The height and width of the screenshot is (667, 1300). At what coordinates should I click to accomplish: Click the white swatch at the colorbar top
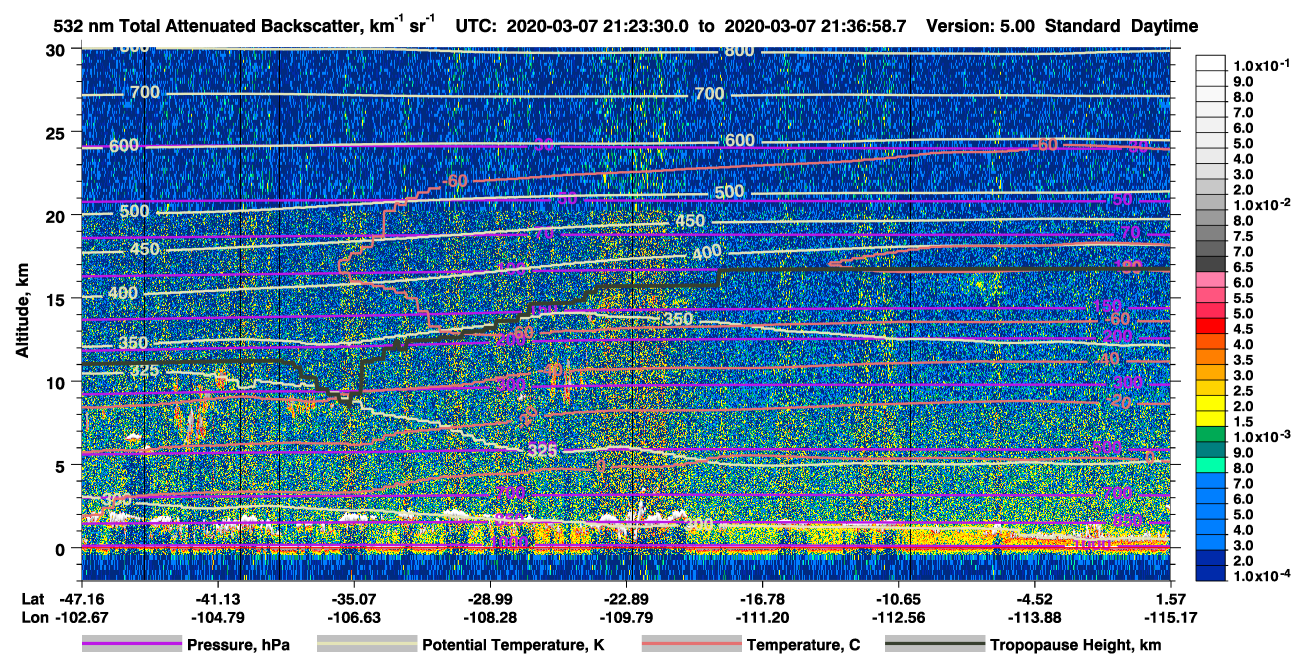(1212, 62)
